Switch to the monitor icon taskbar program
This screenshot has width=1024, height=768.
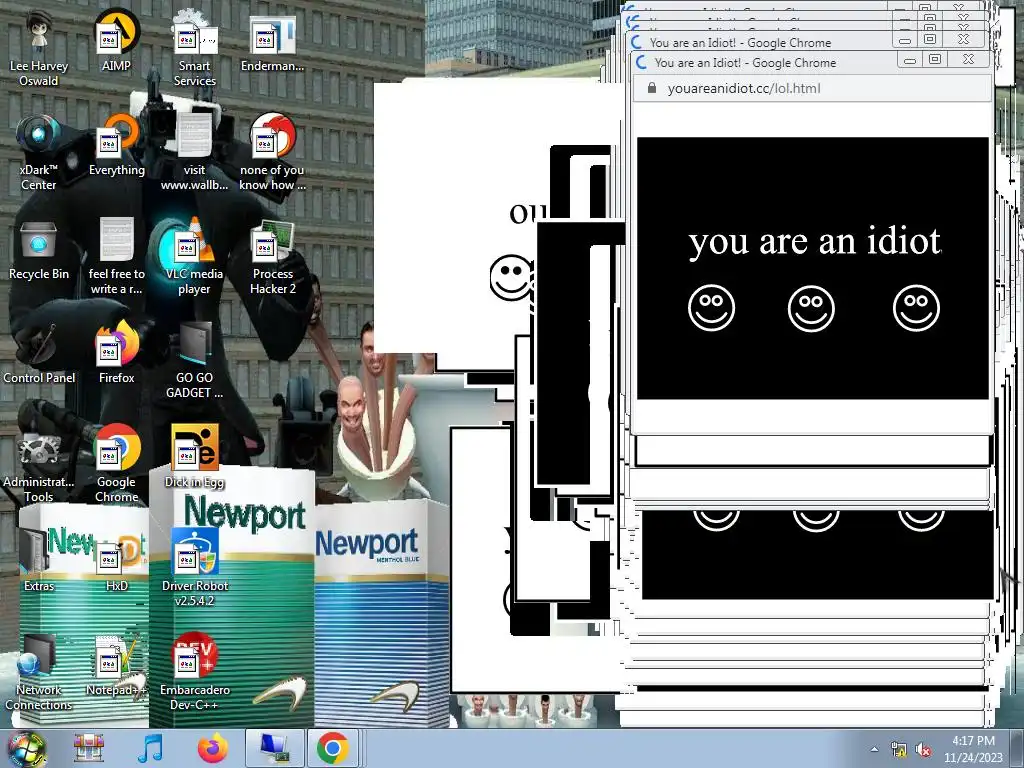[x=274, y=748]
